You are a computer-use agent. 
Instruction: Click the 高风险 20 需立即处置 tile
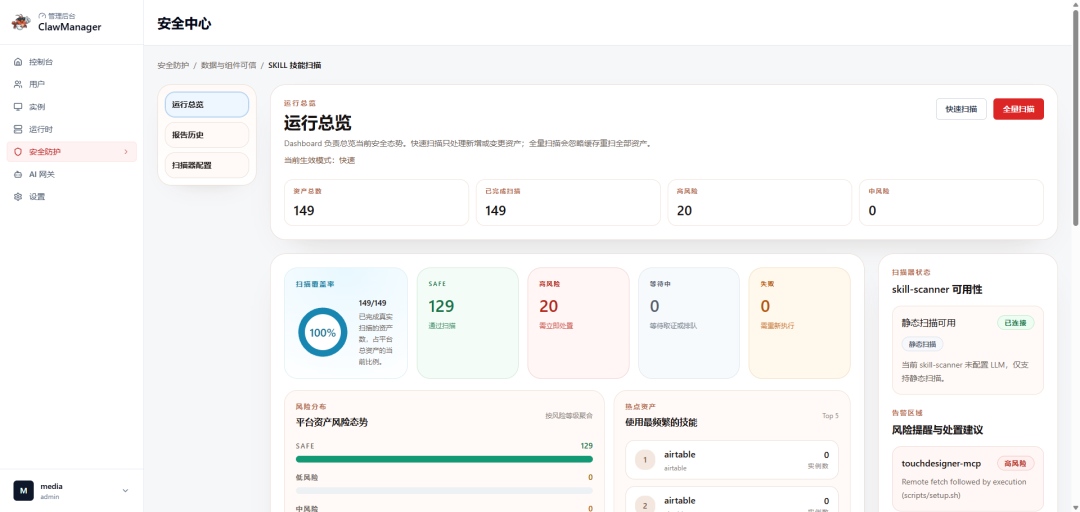click(578, 323)
